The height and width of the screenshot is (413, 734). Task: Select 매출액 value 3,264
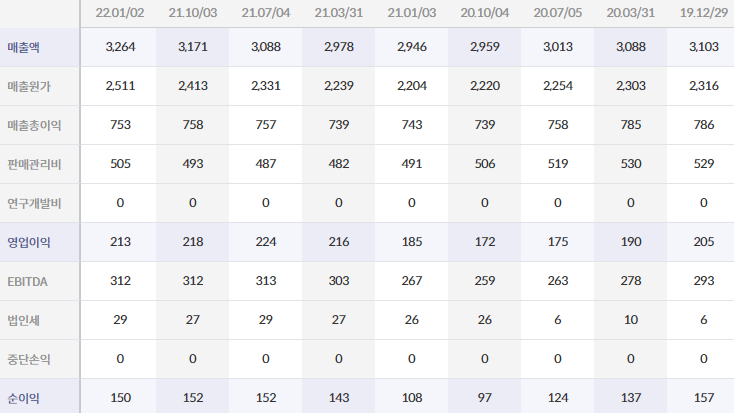point(120,47)
